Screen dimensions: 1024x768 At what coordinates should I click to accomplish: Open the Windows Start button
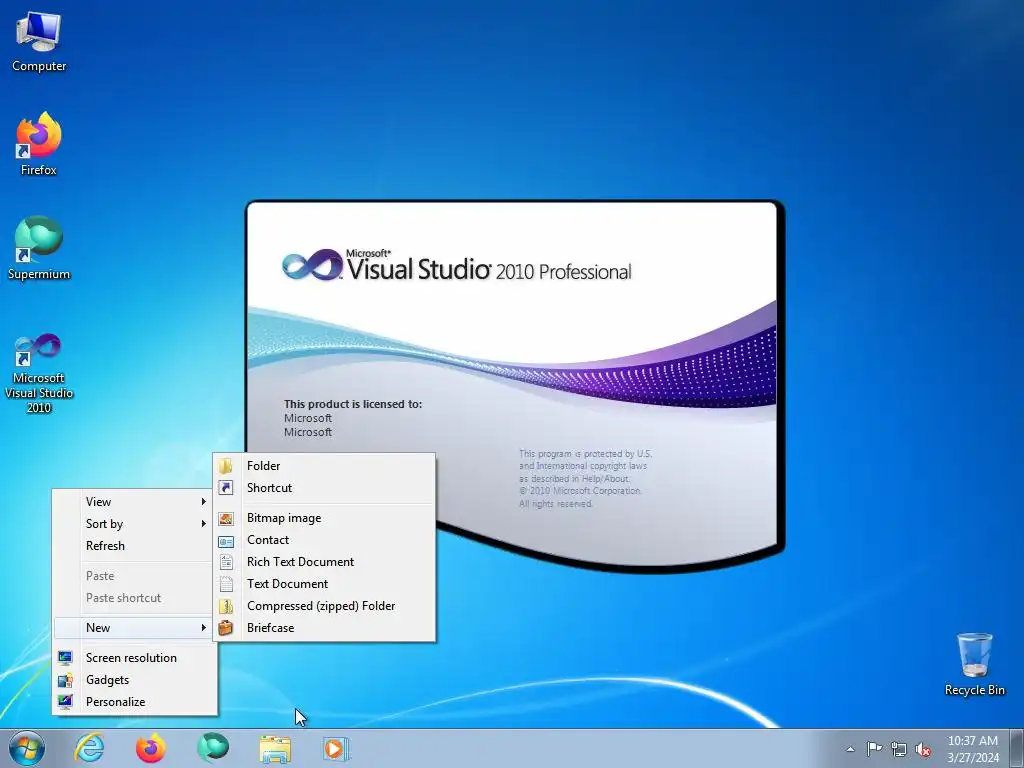tap(27, 748)
